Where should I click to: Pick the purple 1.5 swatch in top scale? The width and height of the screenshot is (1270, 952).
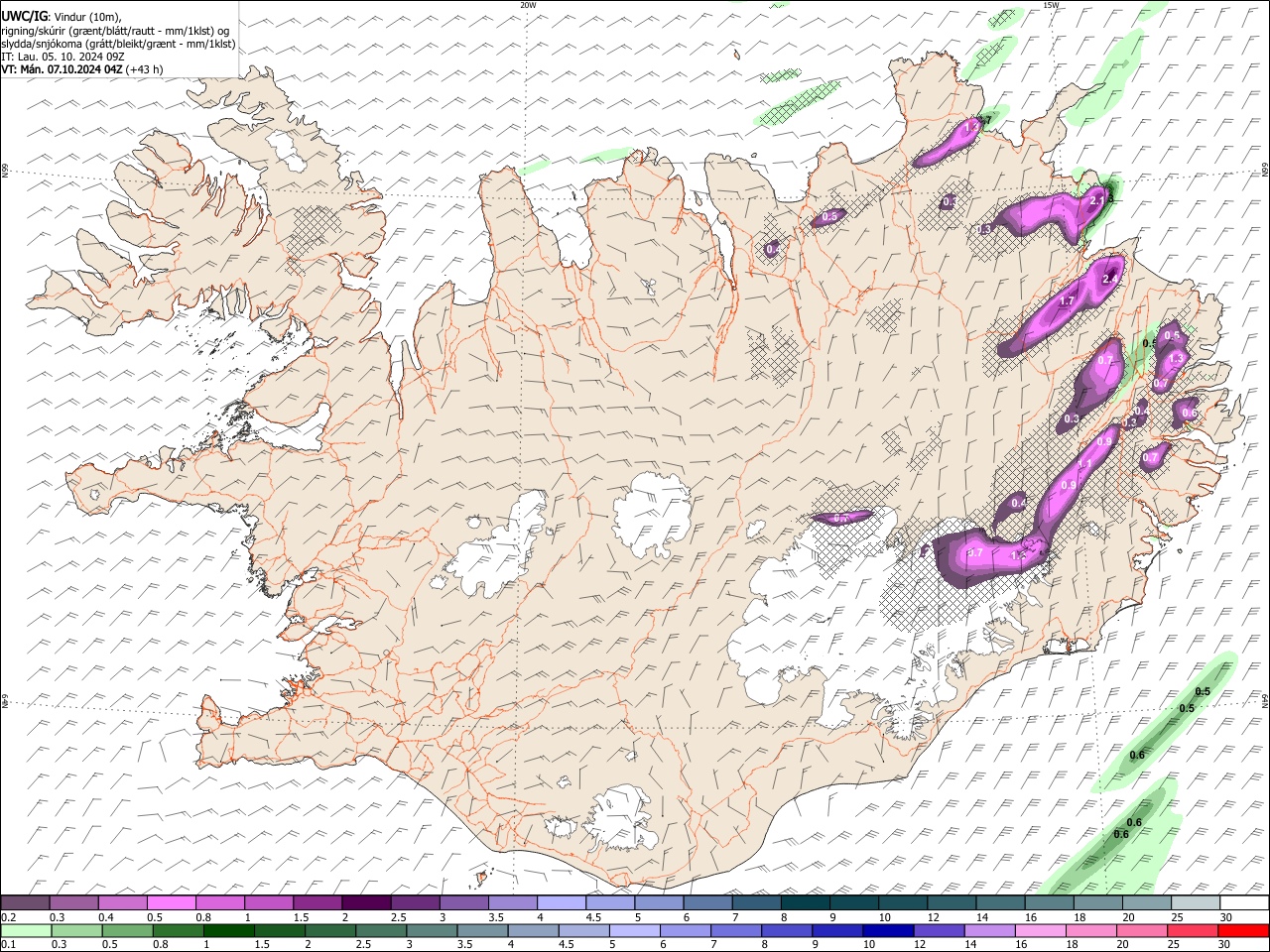coord(317,903)
